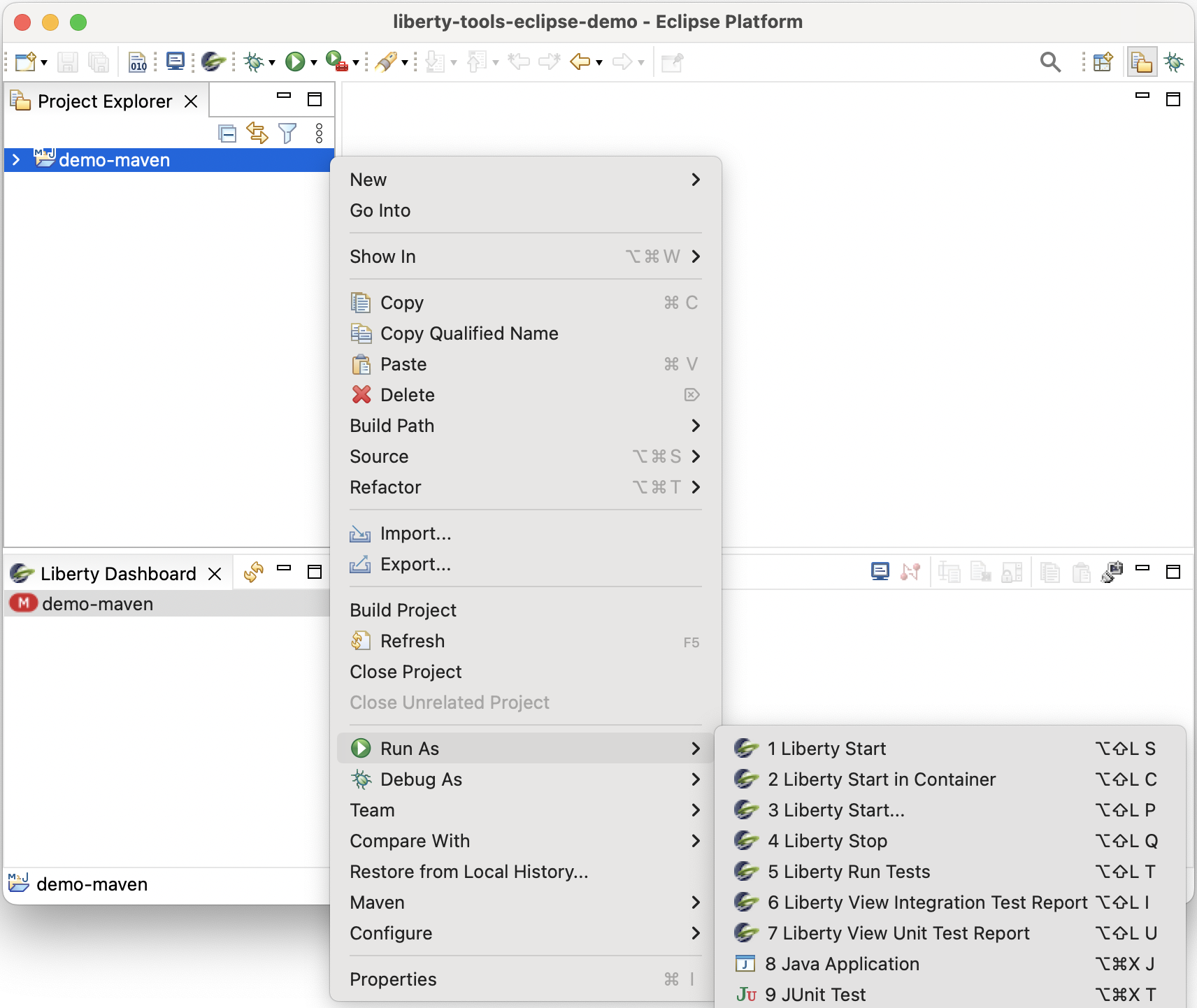This screenshot has width=1197, height=1008.
Task: Toggle Link with Editor in Project Explorer
Action: pyautogui.click(x=257, y=133)
